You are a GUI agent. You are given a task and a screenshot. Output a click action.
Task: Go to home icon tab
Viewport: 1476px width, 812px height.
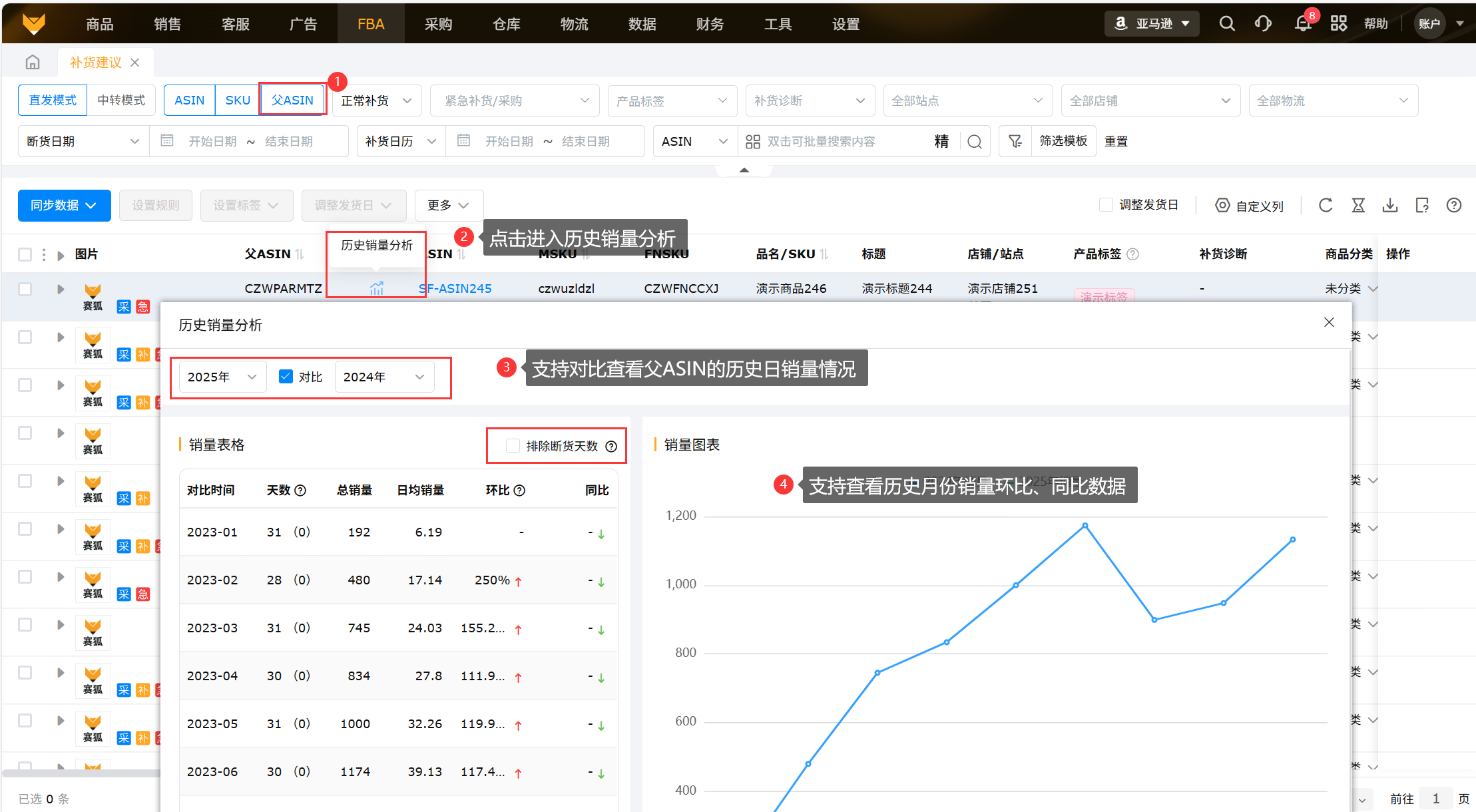point(33,63)
